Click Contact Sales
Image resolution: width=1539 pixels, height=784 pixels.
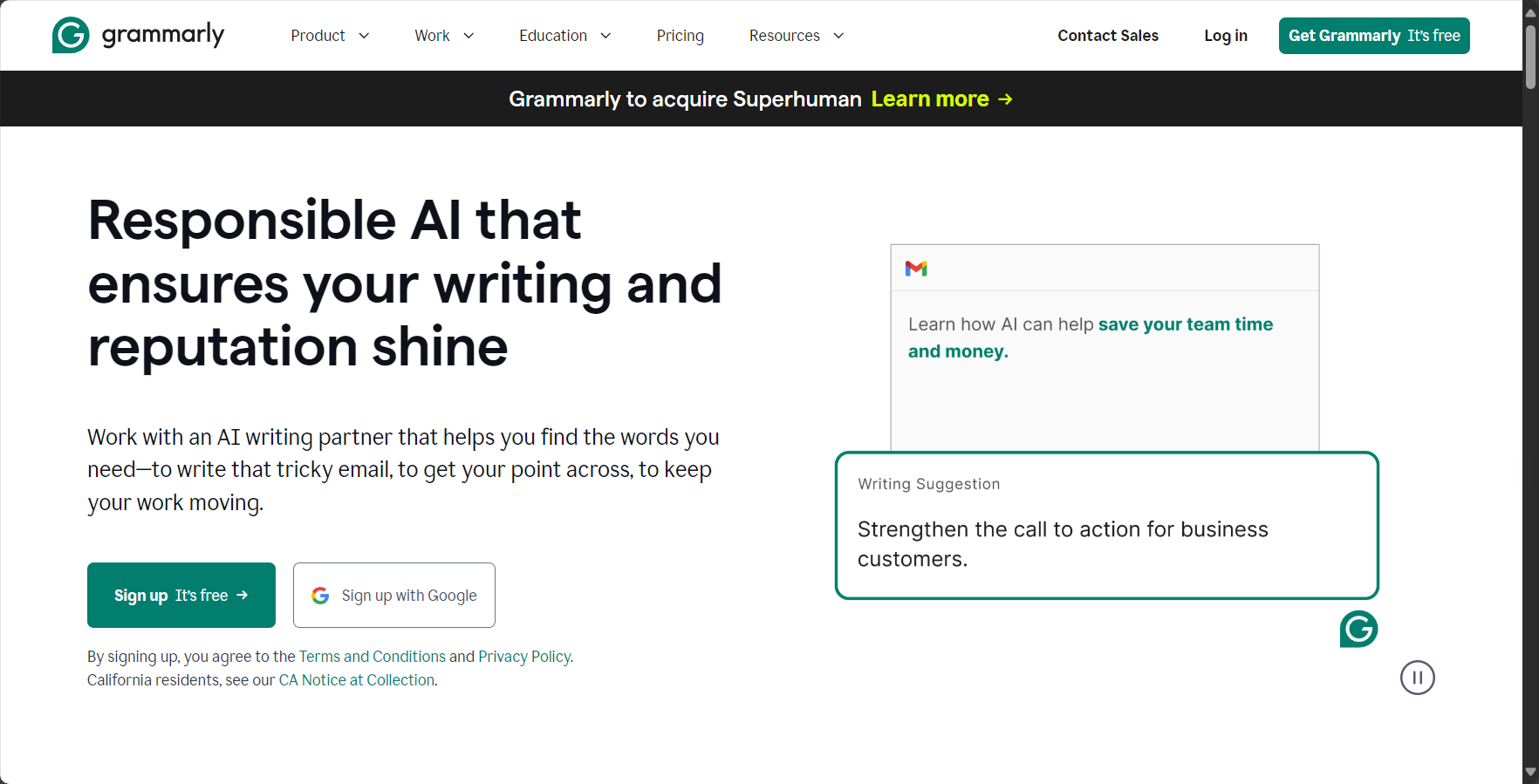1108,36
